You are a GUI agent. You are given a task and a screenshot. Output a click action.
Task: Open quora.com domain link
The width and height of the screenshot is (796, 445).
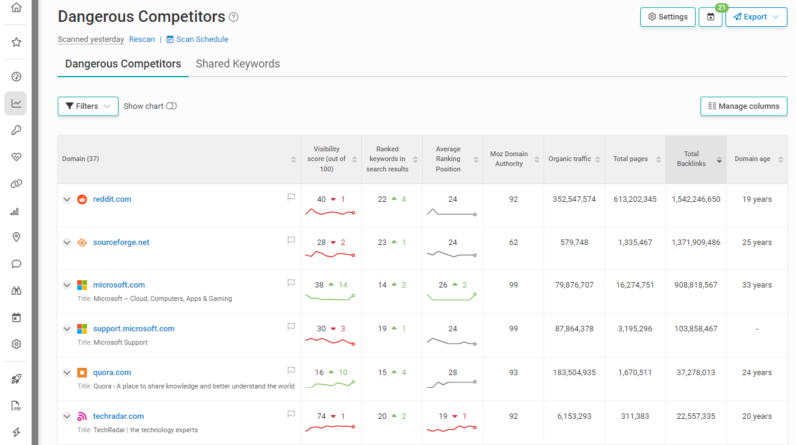pyautogui.click(x=112, y=372)
